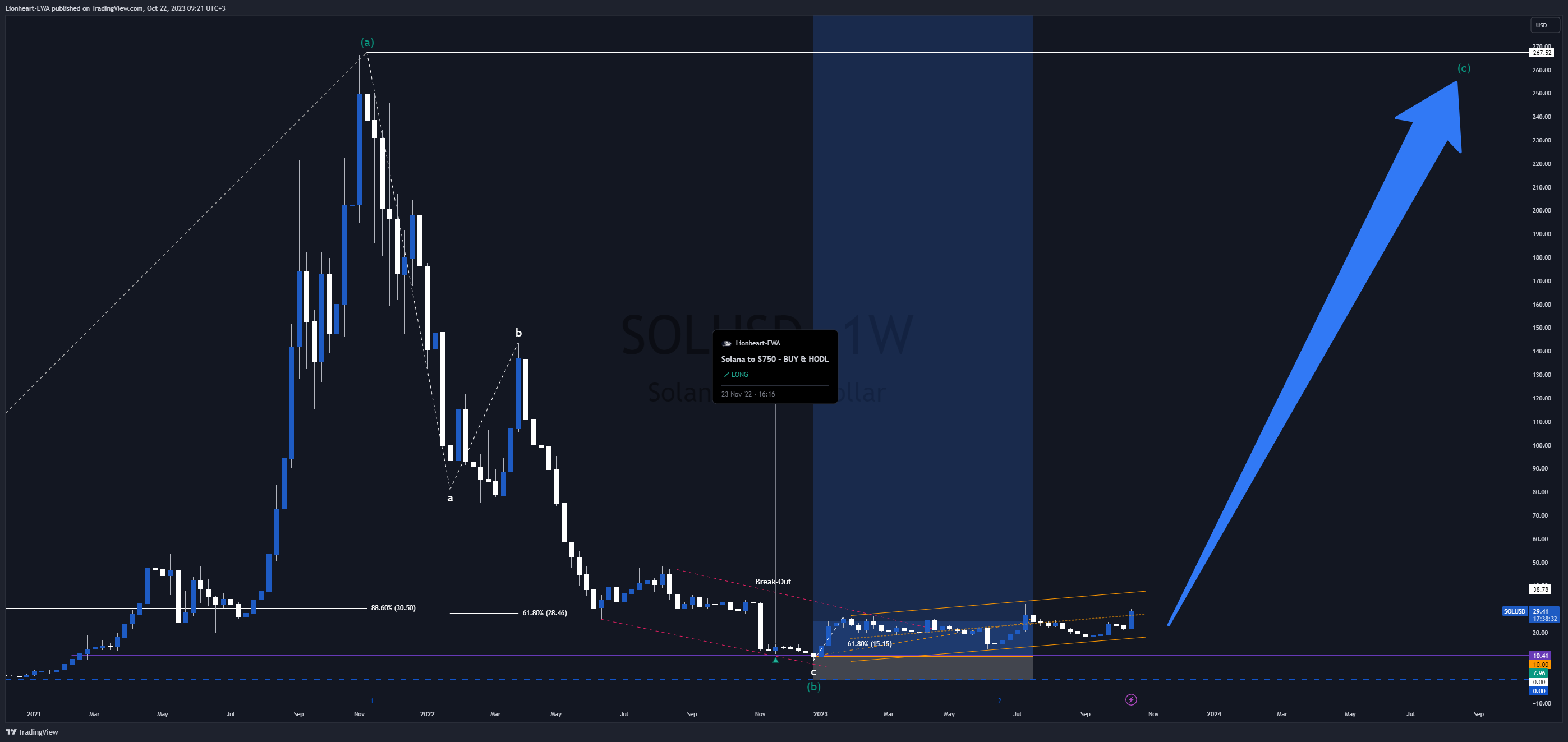Click the 2021 label on time axis
Screen dimensions: 1568x742
(x=34, y=714)
